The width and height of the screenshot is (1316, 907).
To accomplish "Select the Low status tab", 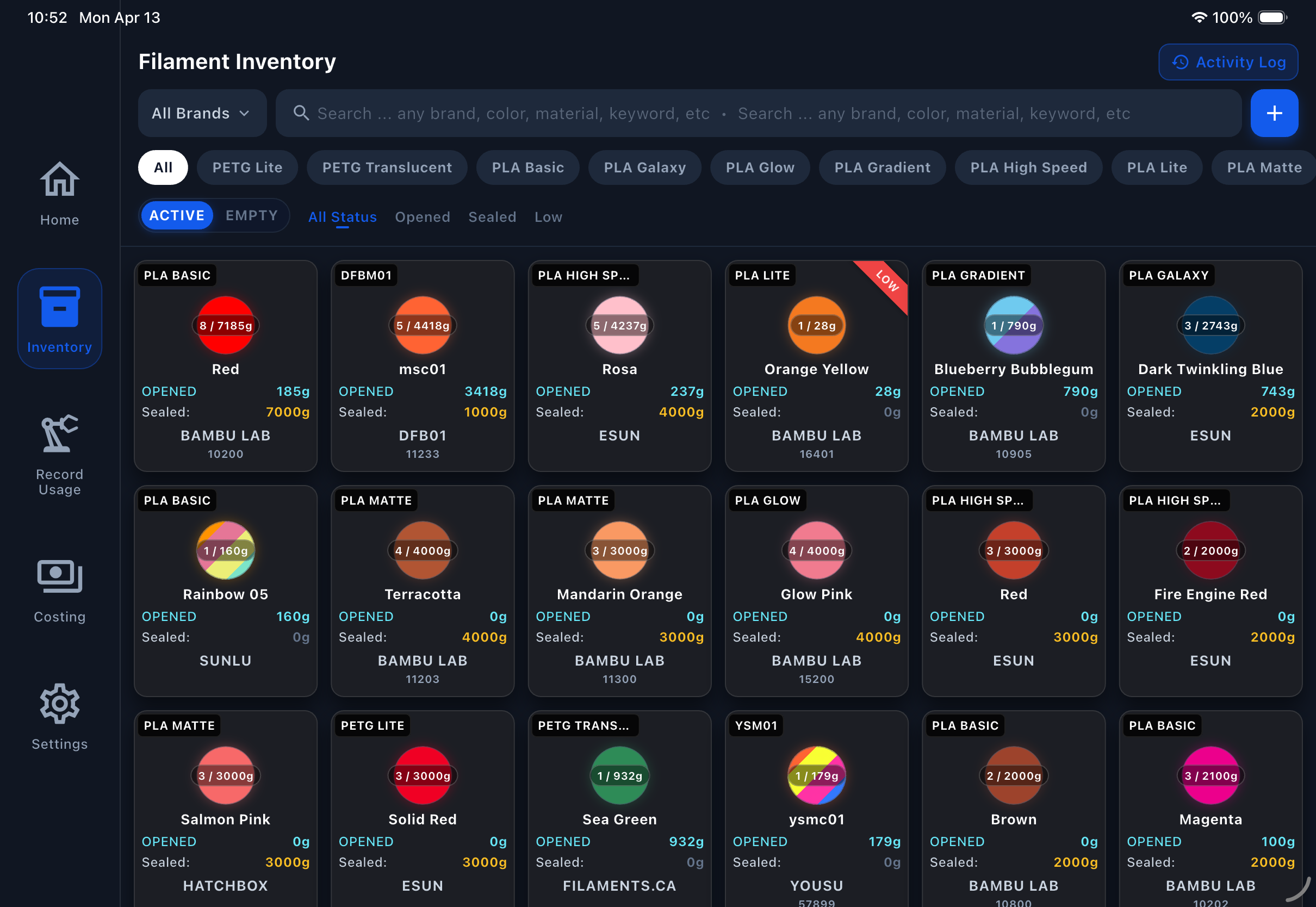I will pos(548,217).
